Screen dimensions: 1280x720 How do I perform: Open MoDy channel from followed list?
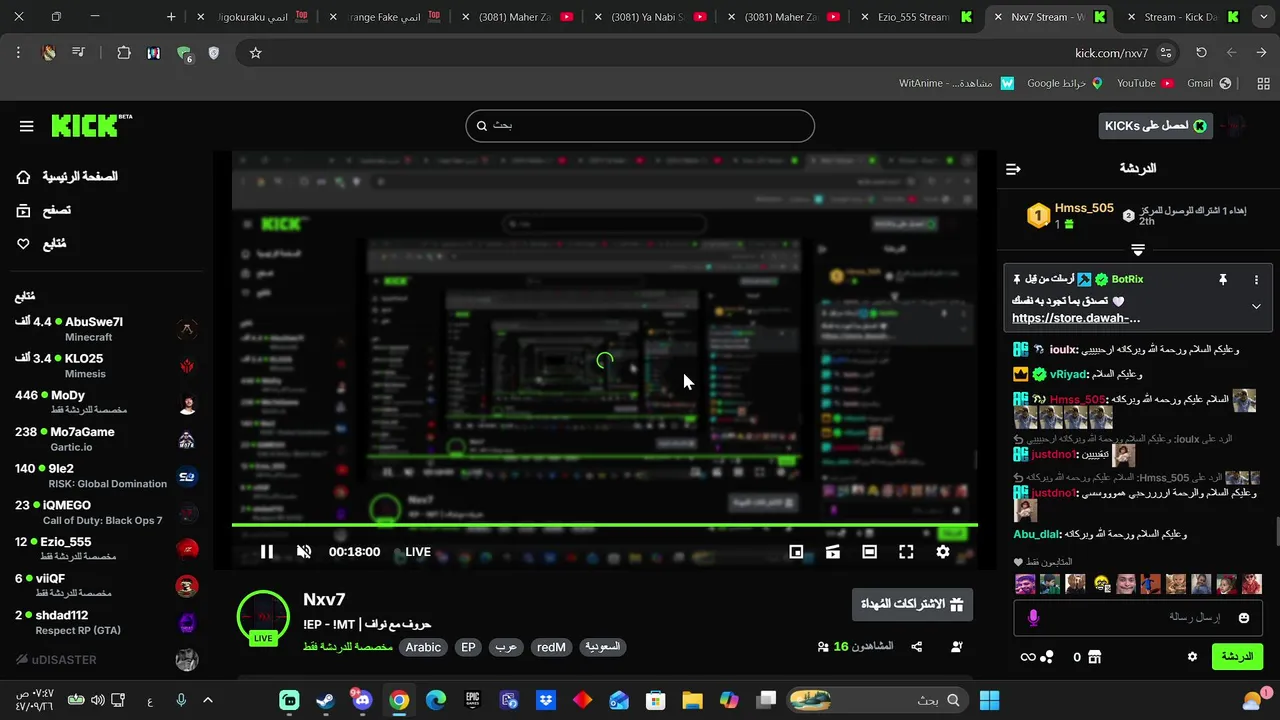click(x=106, y=402)
